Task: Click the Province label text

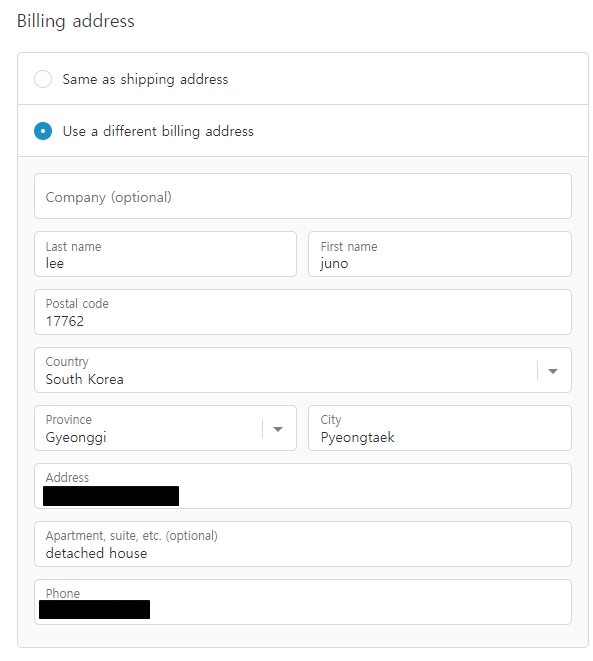Action: pos(68,419)
